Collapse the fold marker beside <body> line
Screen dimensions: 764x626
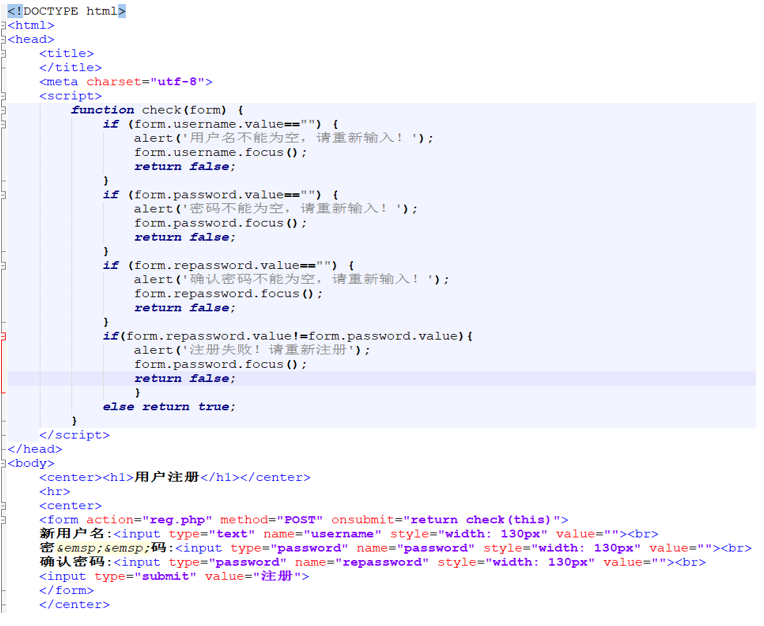[3, 463]
